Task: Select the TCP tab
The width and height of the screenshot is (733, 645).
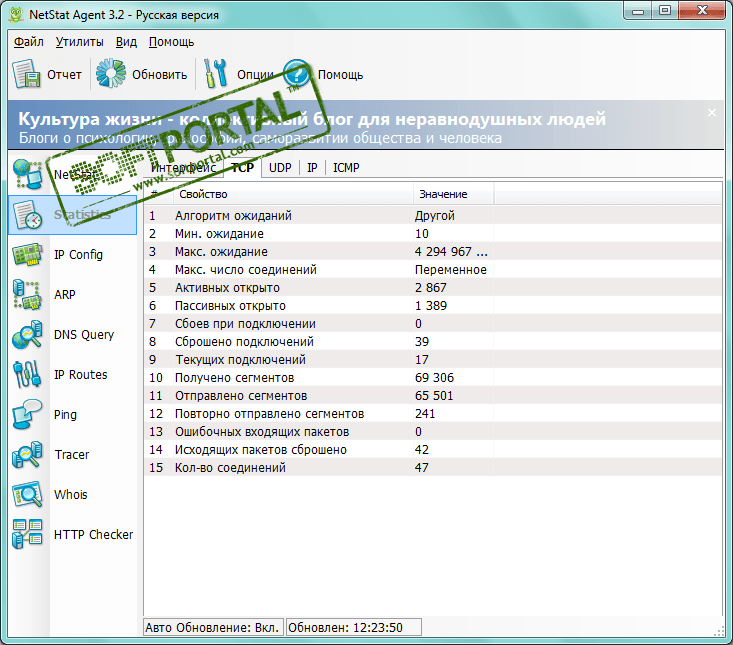Action: pos(243,168)
